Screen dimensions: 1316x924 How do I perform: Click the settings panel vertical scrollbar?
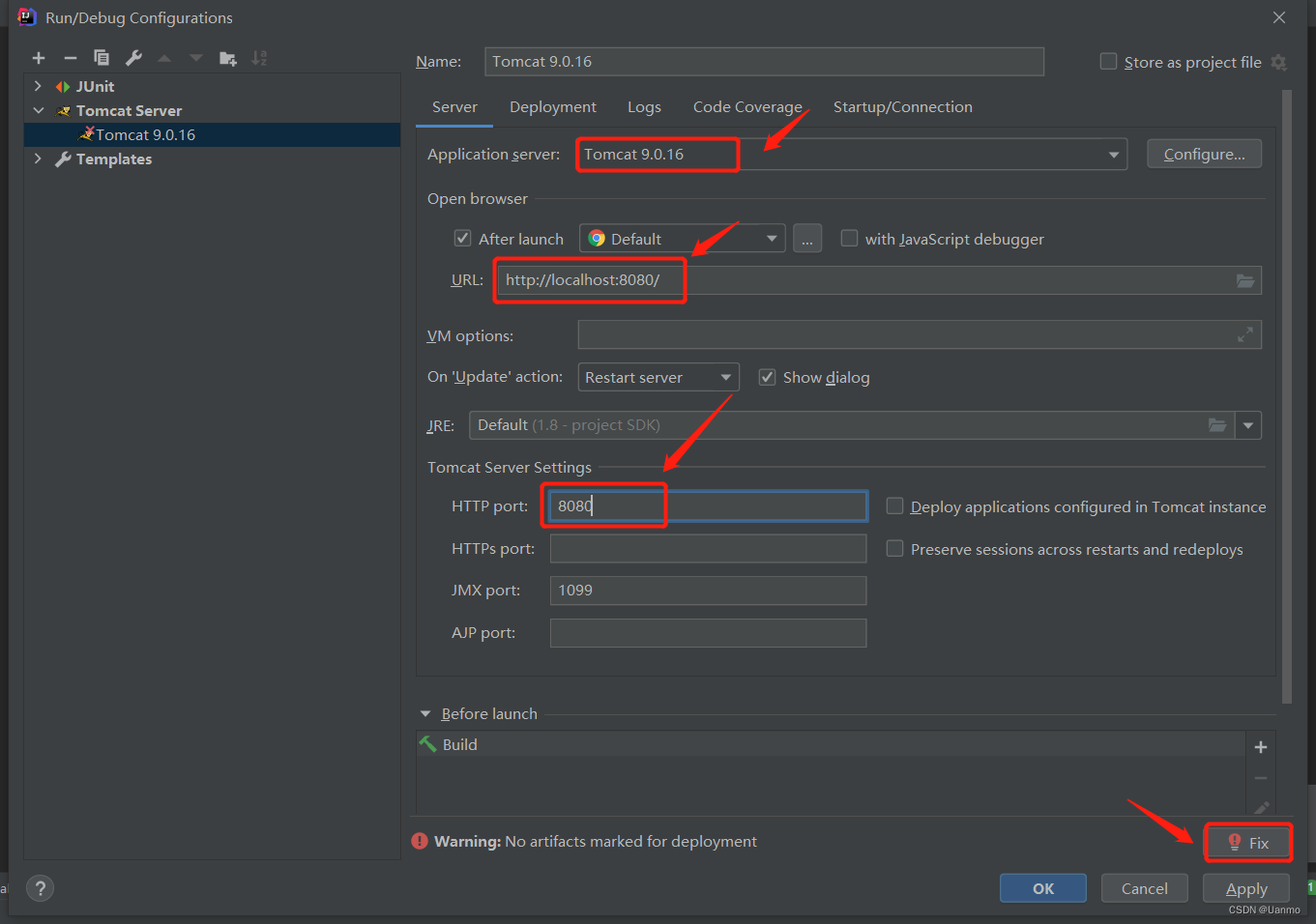(1286, 396)
